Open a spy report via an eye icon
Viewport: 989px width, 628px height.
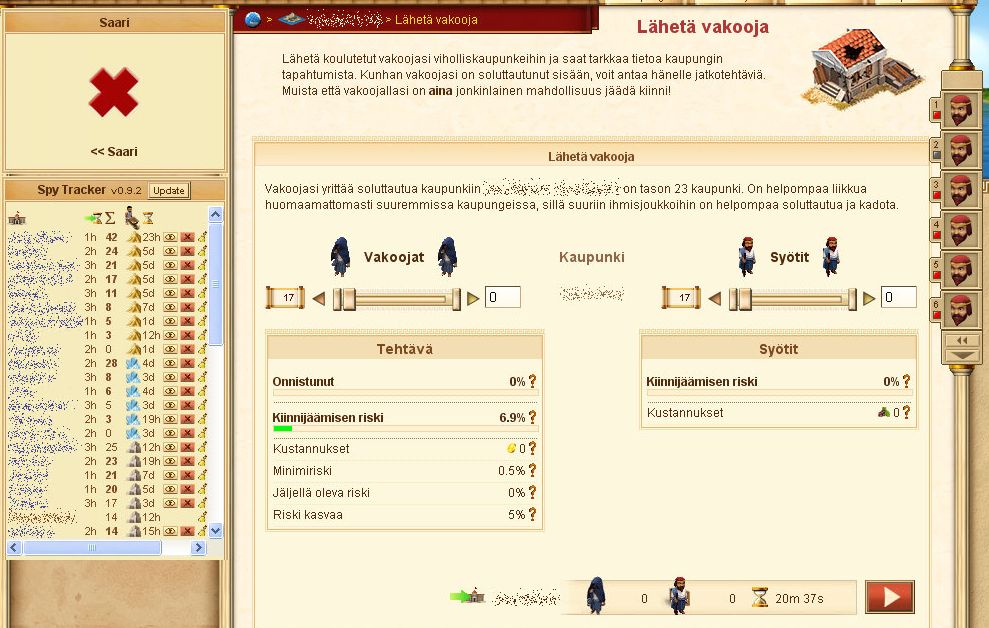(170, 237)
